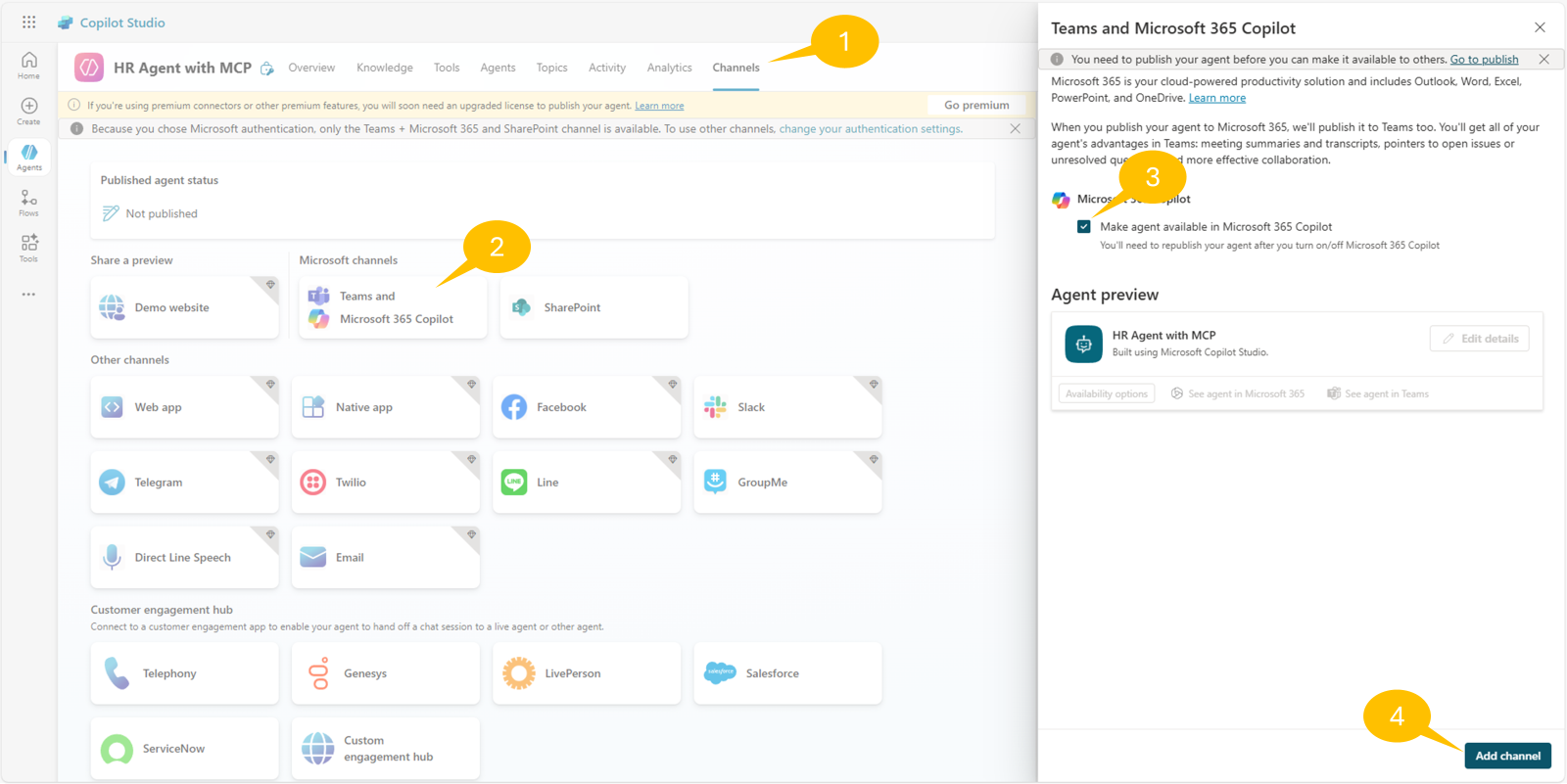Screen dimensions: 1567x784
Task: Choose the Web app channel
Action: click(185, 407)
